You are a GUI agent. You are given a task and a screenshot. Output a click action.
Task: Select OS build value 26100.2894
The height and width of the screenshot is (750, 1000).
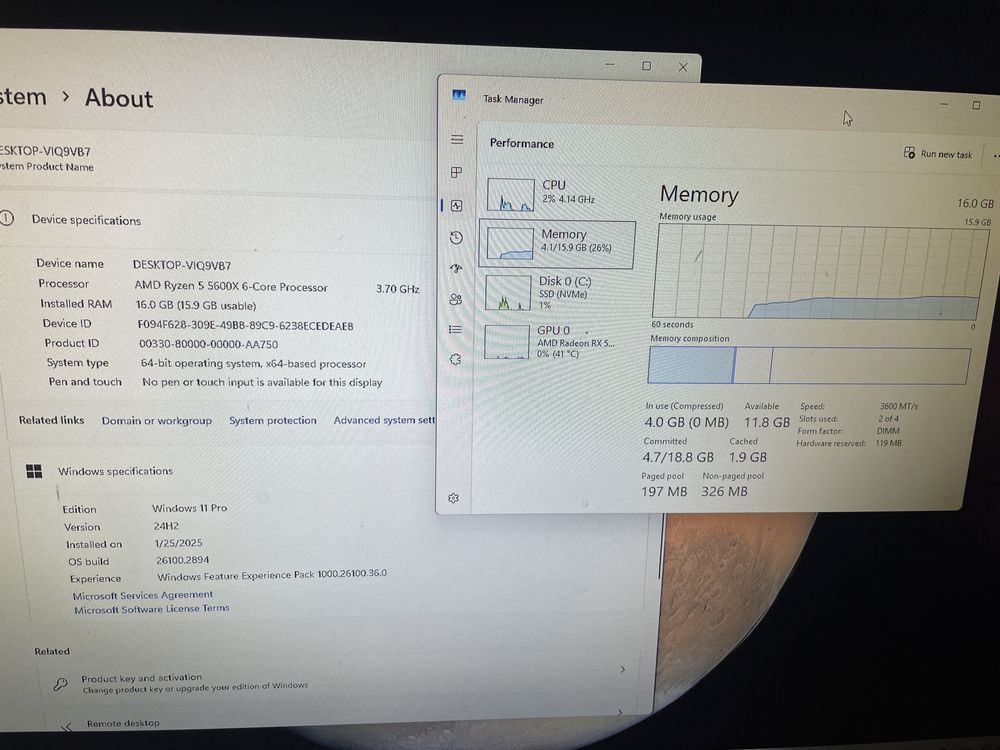click(x=182, y=560)
